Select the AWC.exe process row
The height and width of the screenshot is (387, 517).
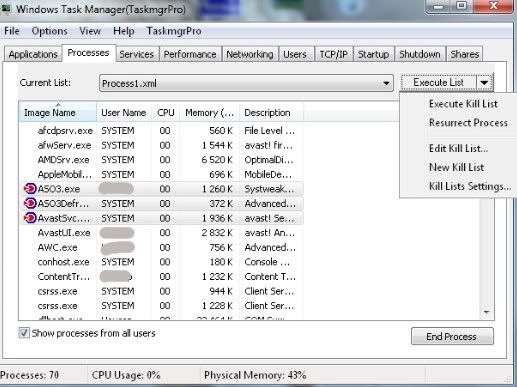coord(161,247)
